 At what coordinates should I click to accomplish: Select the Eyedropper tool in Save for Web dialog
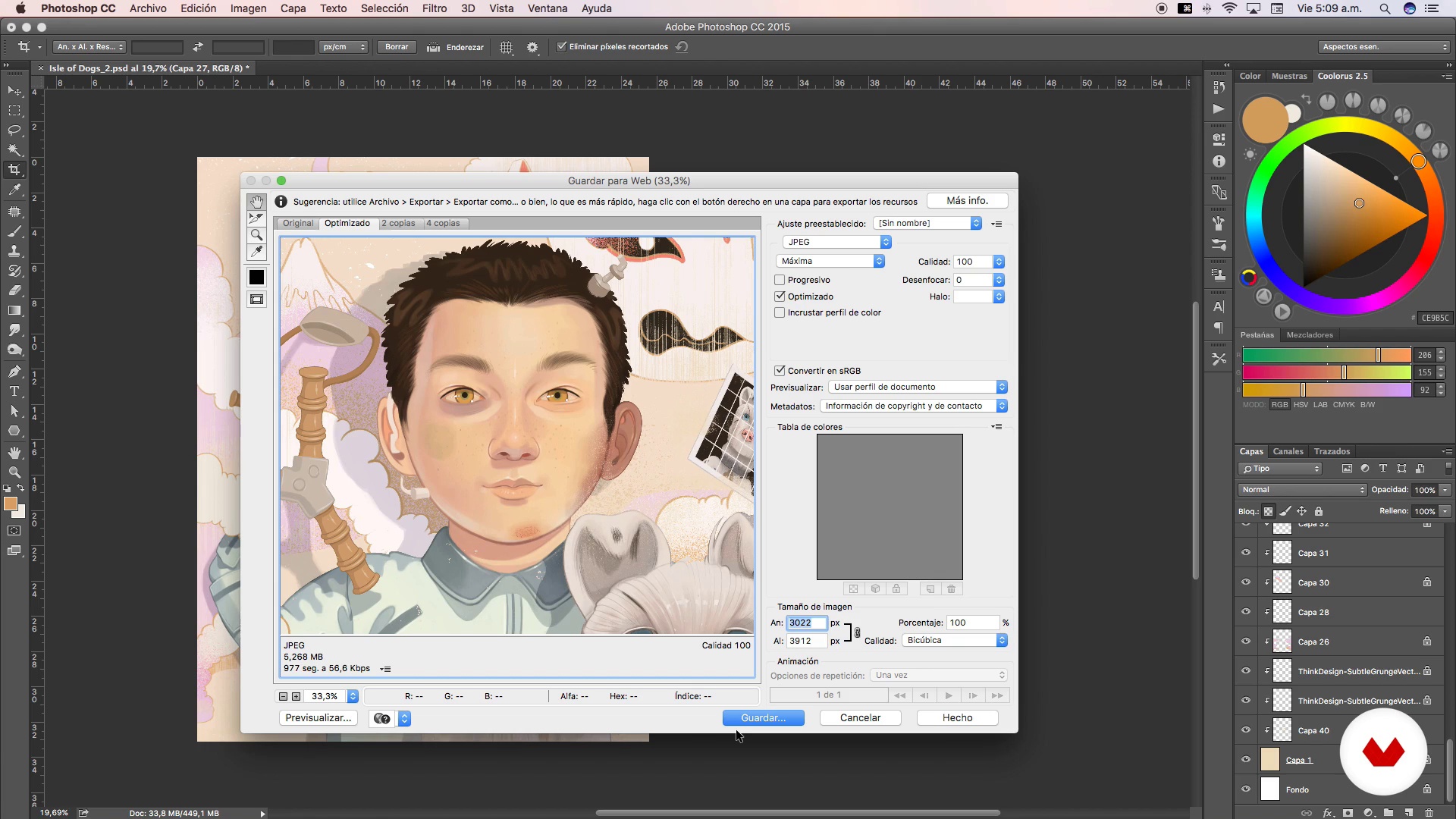(256, 252)
